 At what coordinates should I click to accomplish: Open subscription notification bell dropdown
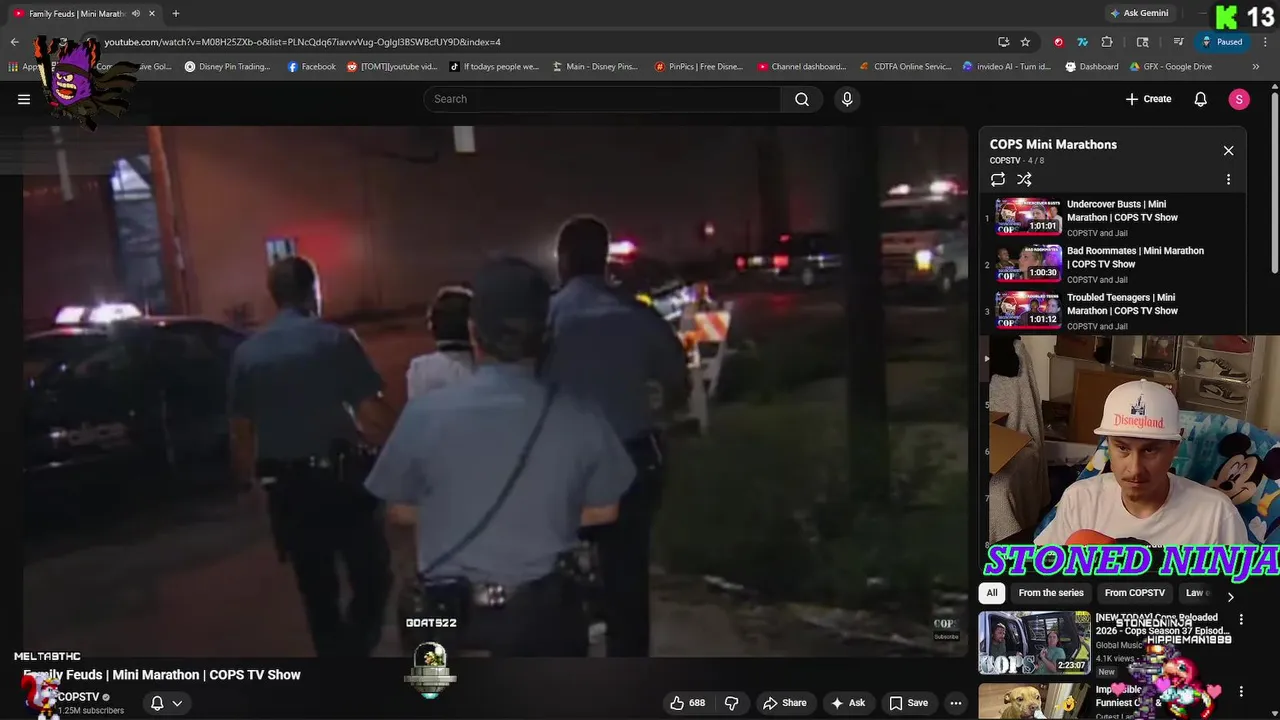(x=166, y=703)
